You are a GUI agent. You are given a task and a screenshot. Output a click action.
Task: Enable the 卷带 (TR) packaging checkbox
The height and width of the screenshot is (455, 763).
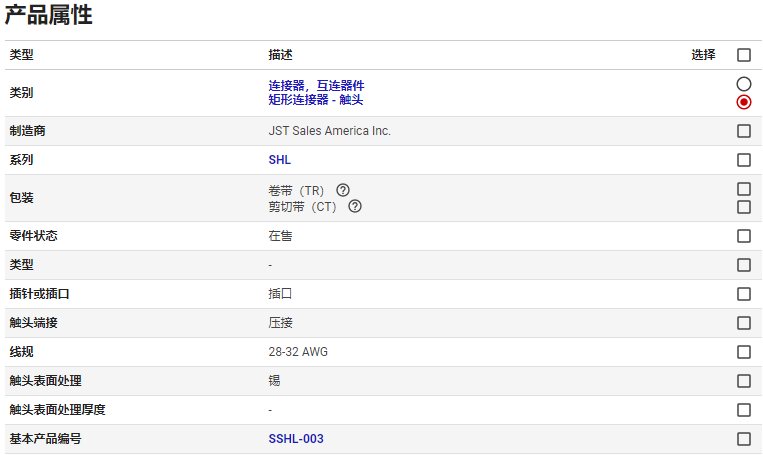click(743, 189)
